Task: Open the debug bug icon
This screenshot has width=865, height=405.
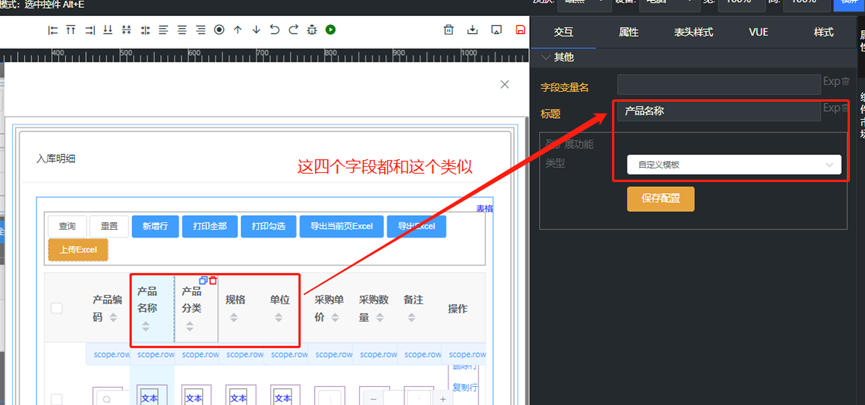Action: point(312,30)
